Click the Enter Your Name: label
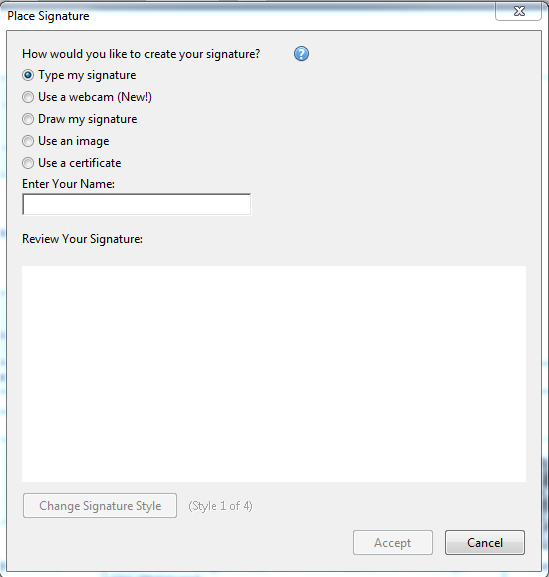This screenshot has width=549, height=577. tap(68, 184)
